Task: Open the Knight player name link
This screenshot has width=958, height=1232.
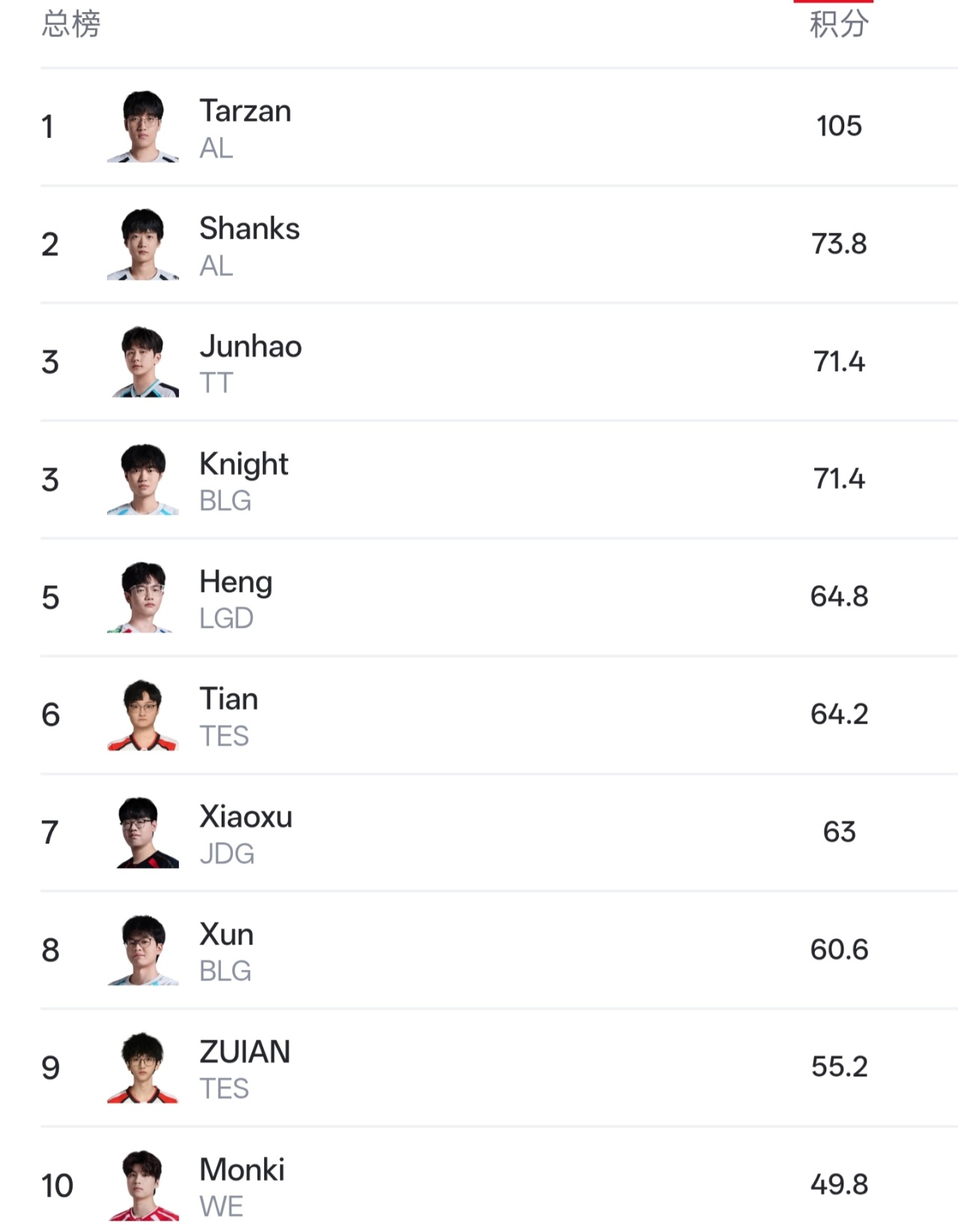Action: click(x=244, y=465)
